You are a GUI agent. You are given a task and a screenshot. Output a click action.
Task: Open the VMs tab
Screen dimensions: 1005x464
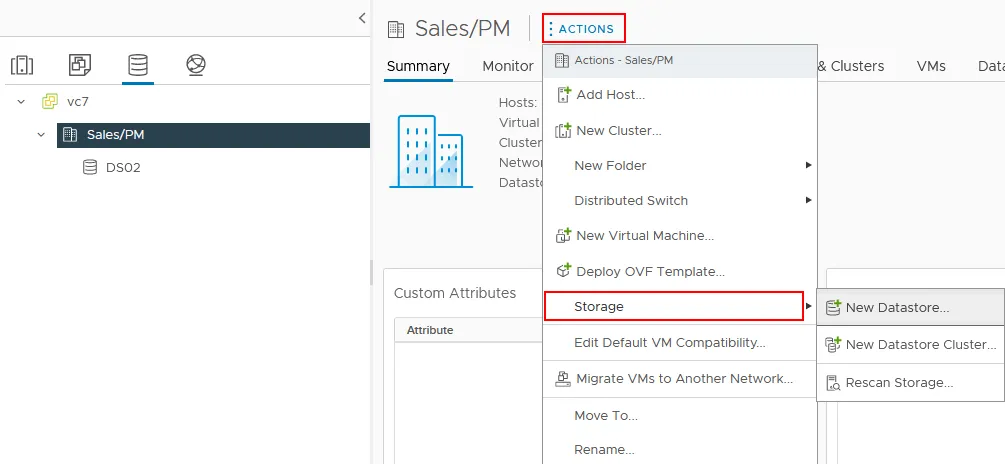click(x=931, y=66)
